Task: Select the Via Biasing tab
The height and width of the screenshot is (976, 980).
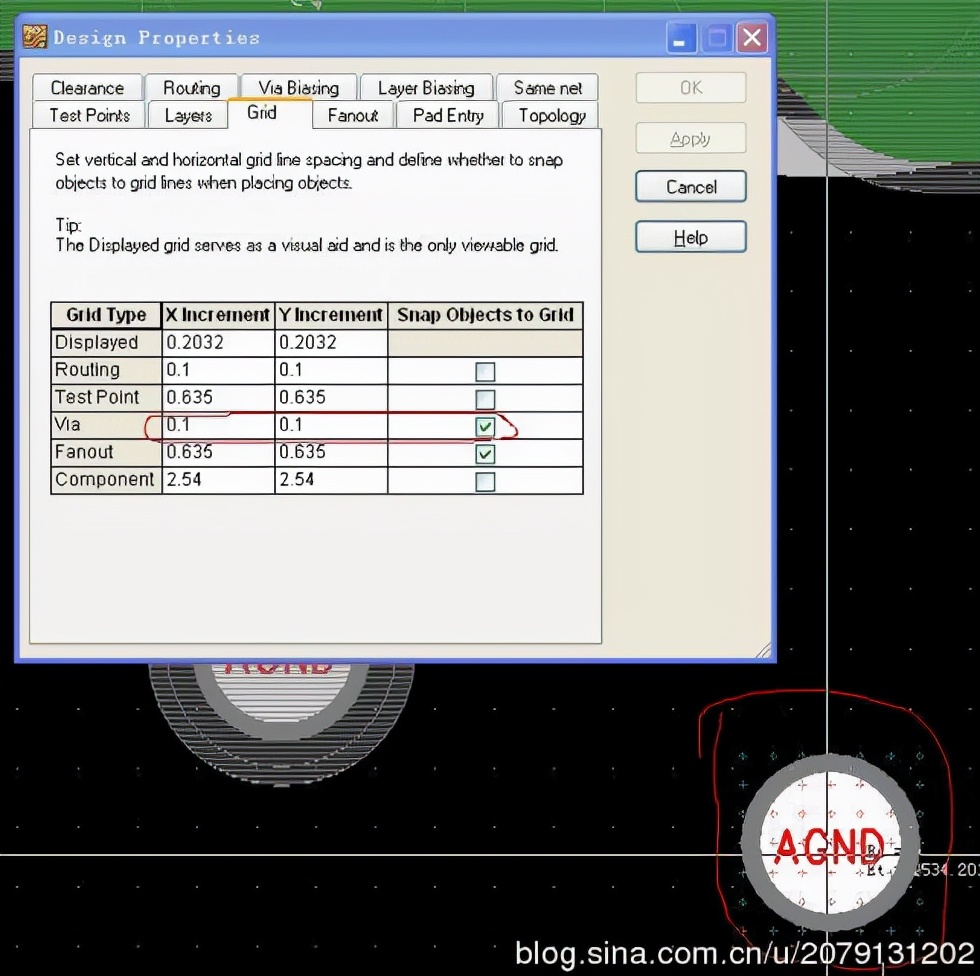Action: tap(298, 88)
